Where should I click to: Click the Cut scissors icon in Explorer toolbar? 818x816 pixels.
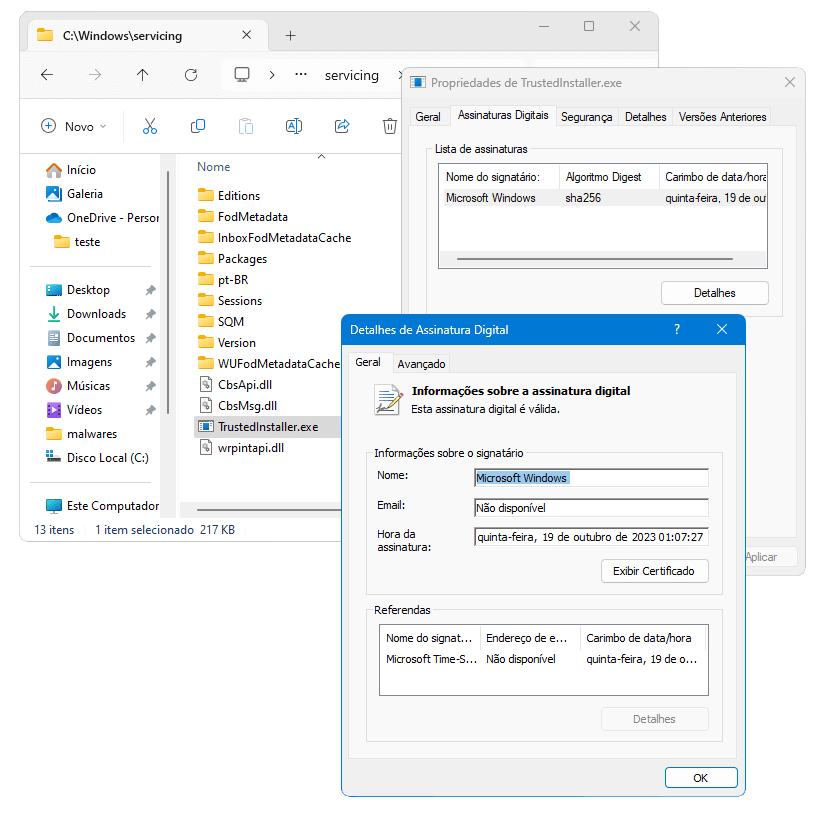pos(150,126)
